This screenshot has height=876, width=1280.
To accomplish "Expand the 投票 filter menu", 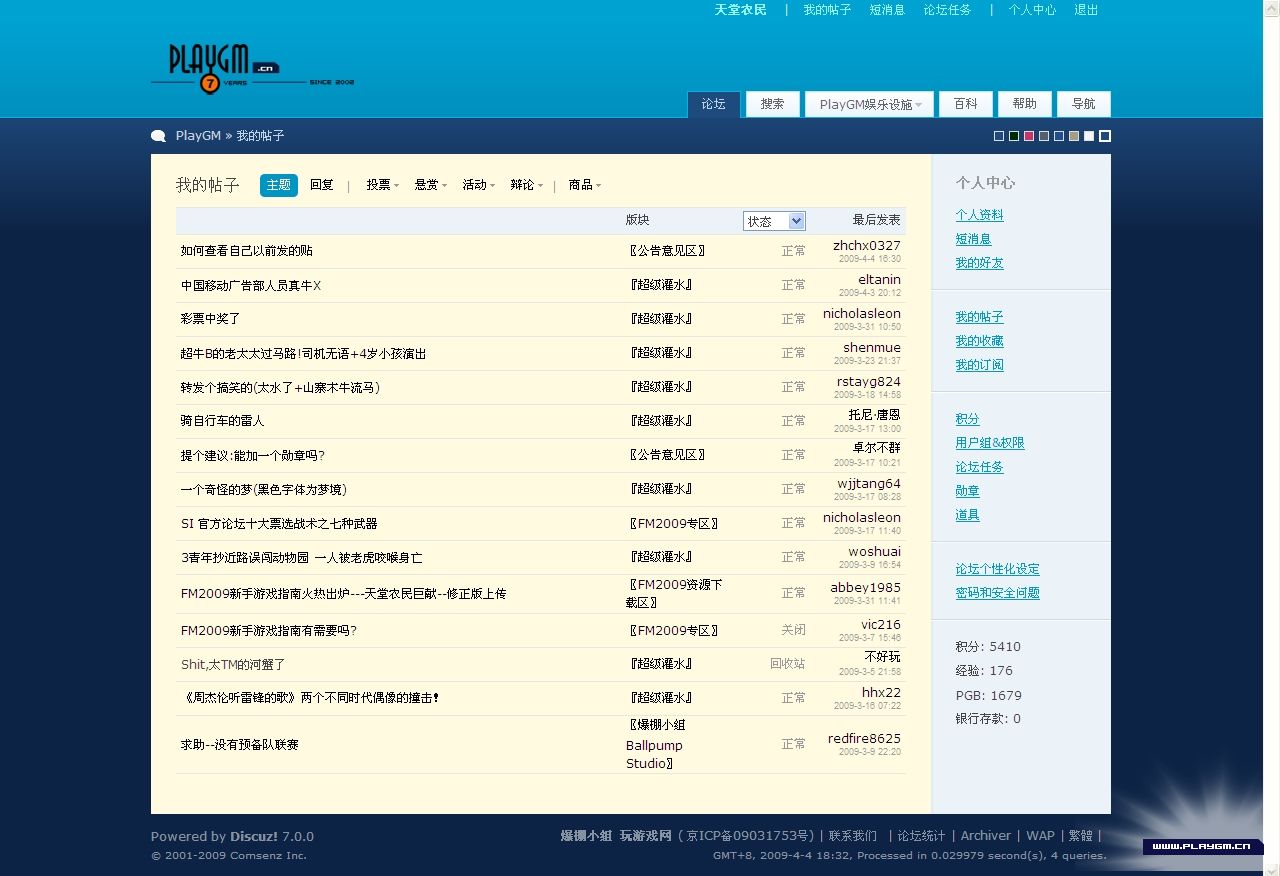I will pos(382,185).
